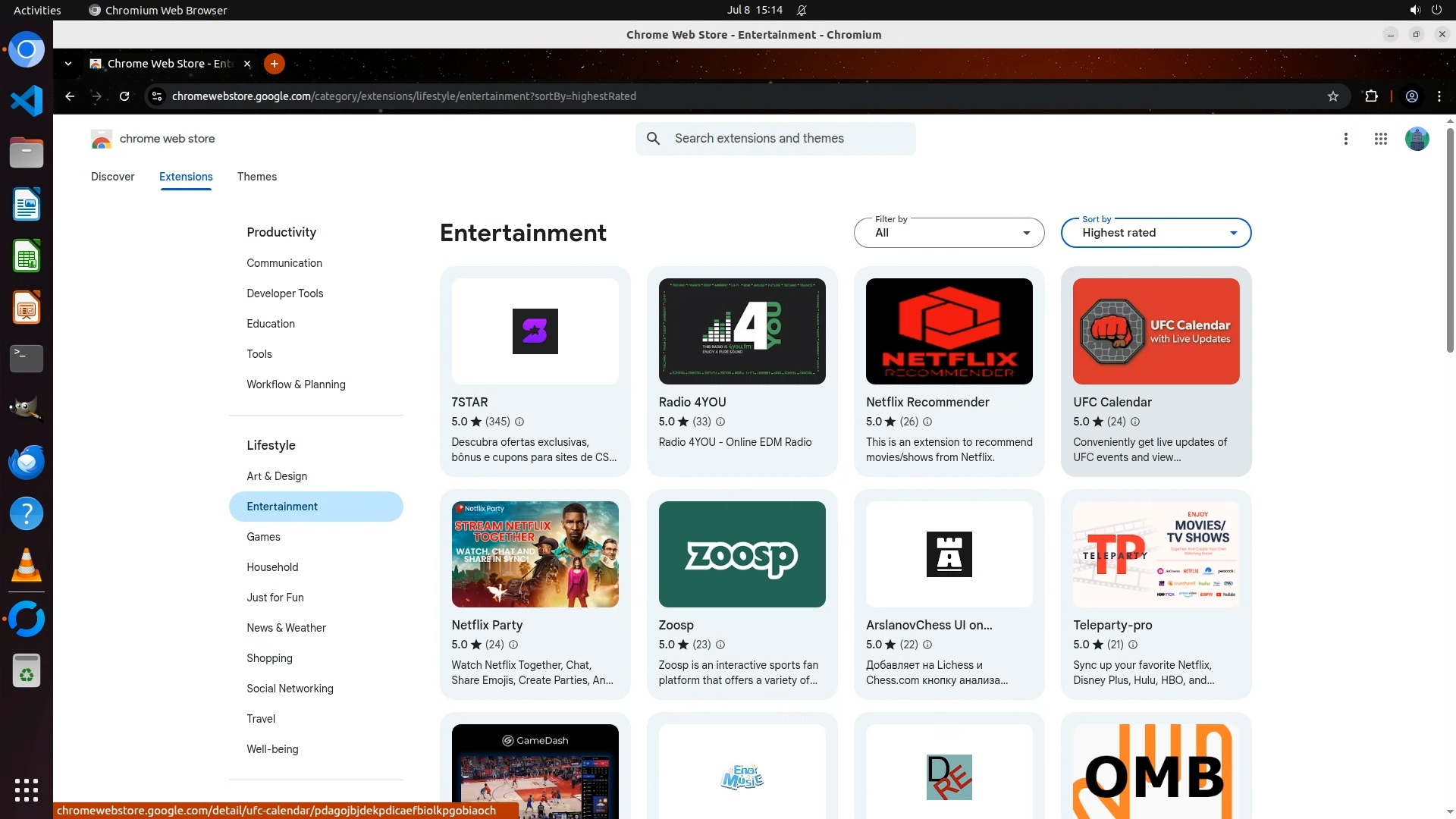
Task: Select Games in the Lifestyle category list
Action: pyautogui.click(x=263, y=537)
